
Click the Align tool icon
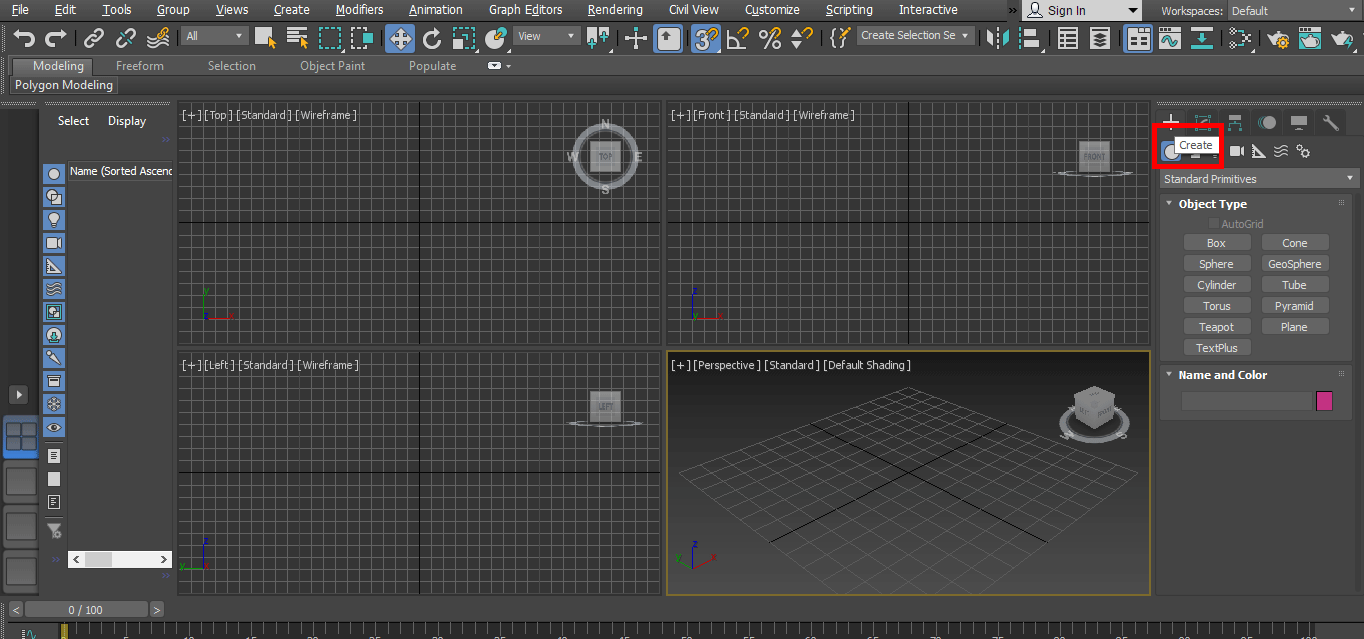(x=1029, y=39)
